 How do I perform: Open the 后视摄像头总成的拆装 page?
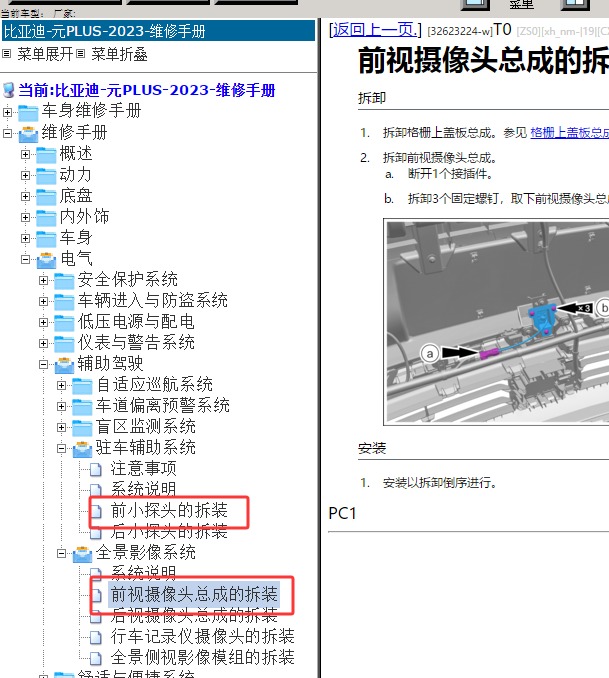pos(194,615)
